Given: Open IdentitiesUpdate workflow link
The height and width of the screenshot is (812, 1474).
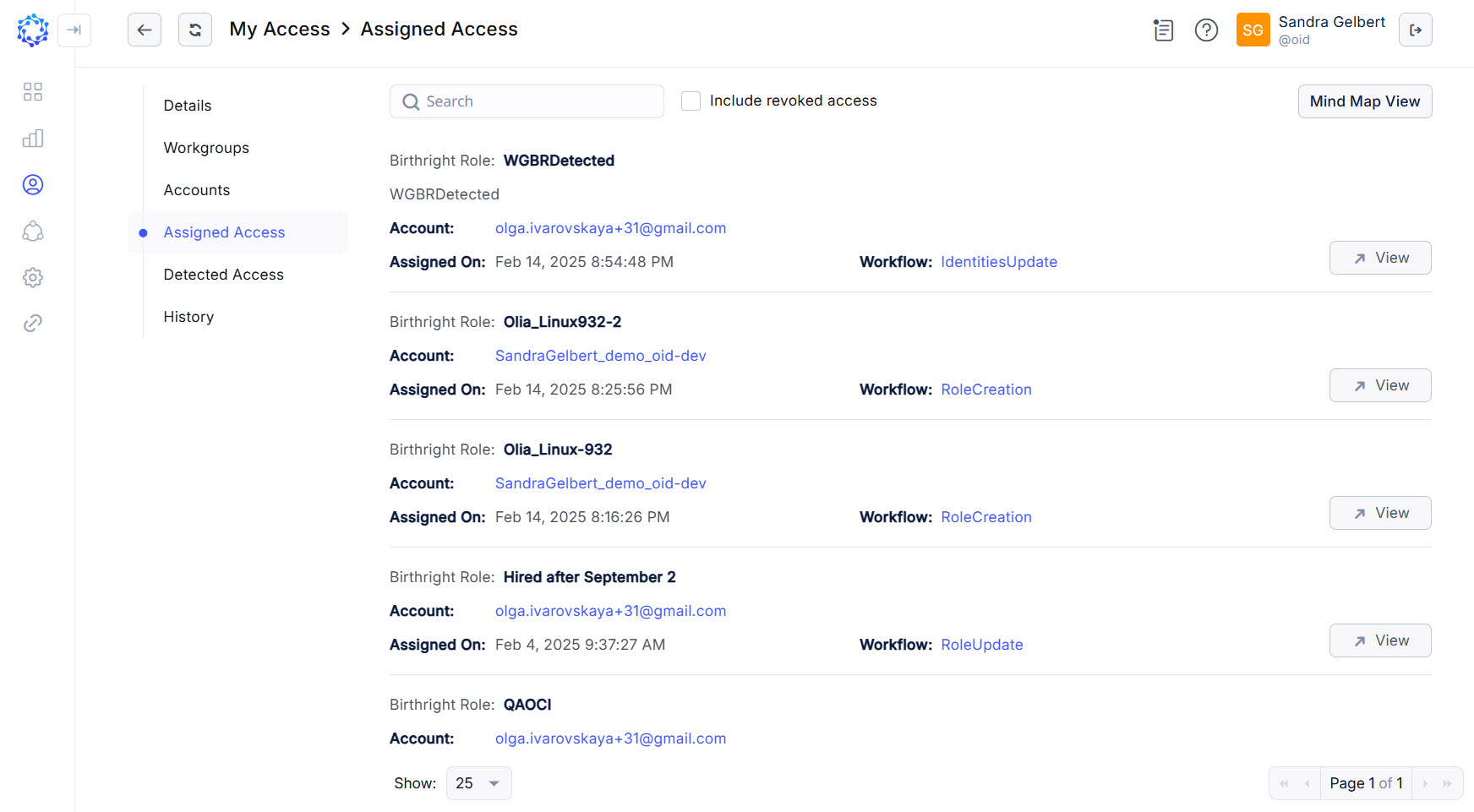Looking at the screenshot, I should (999, 262).
